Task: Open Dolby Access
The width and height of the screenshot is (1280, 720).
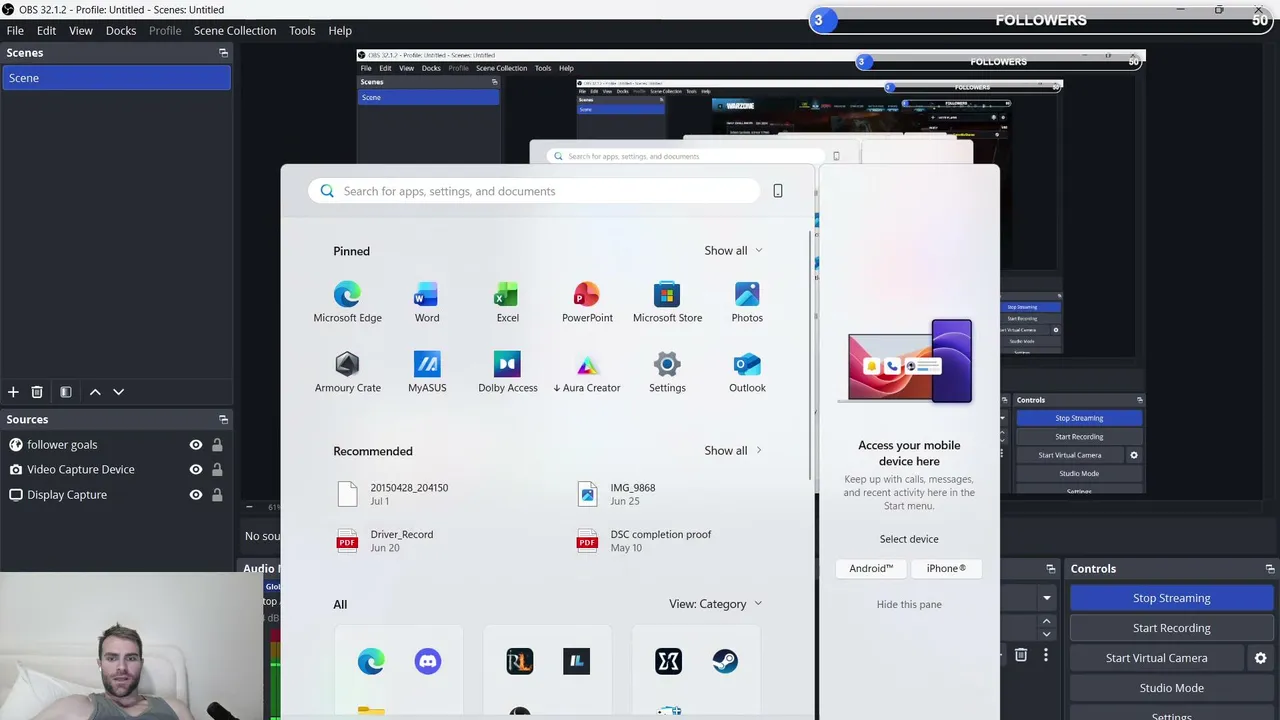Action: pyautogui.click(x=507, y=372)
